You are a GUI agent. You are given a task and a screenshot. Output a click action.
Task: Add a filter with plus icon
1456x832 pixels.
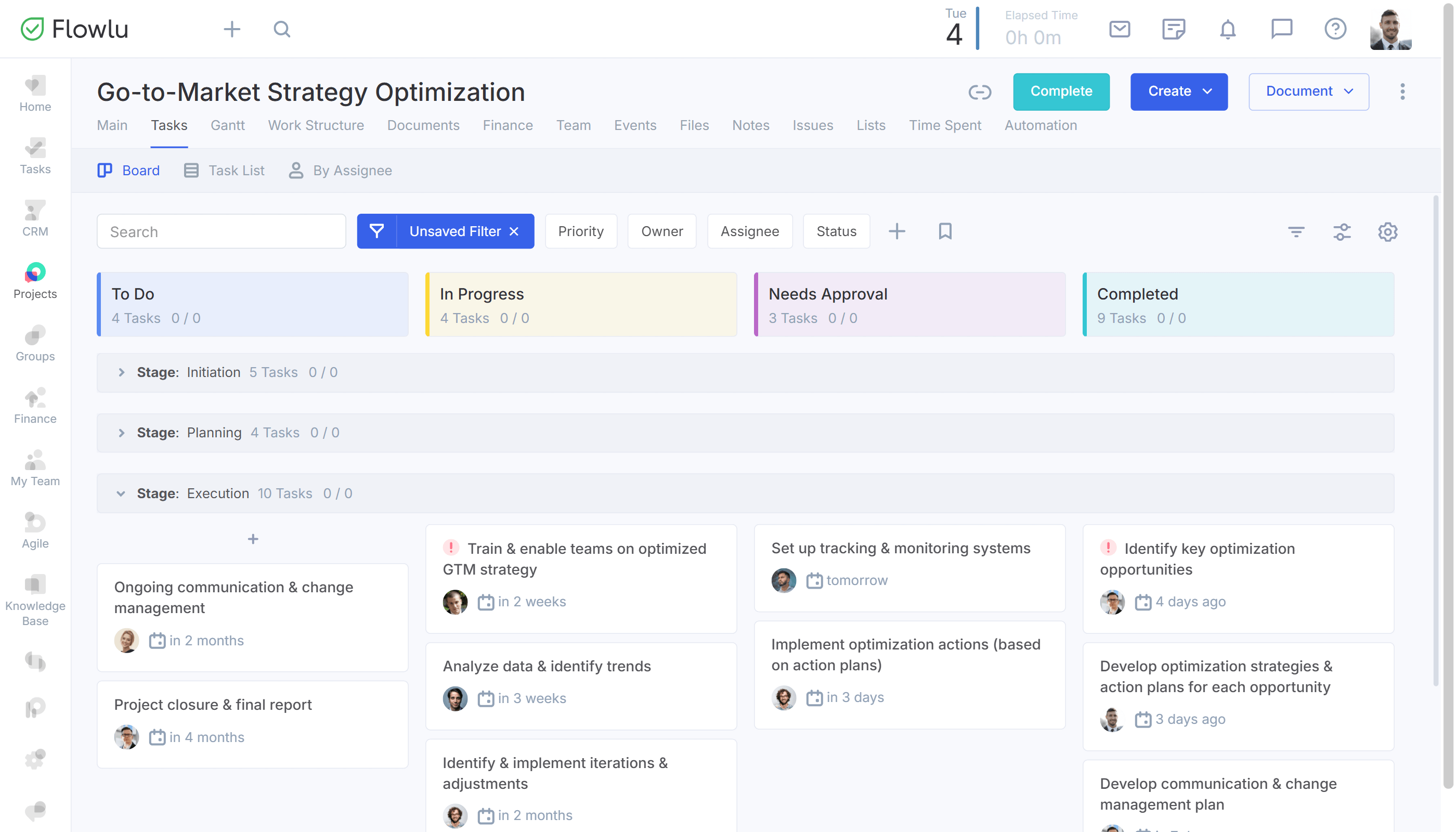(x=897, y=231)
